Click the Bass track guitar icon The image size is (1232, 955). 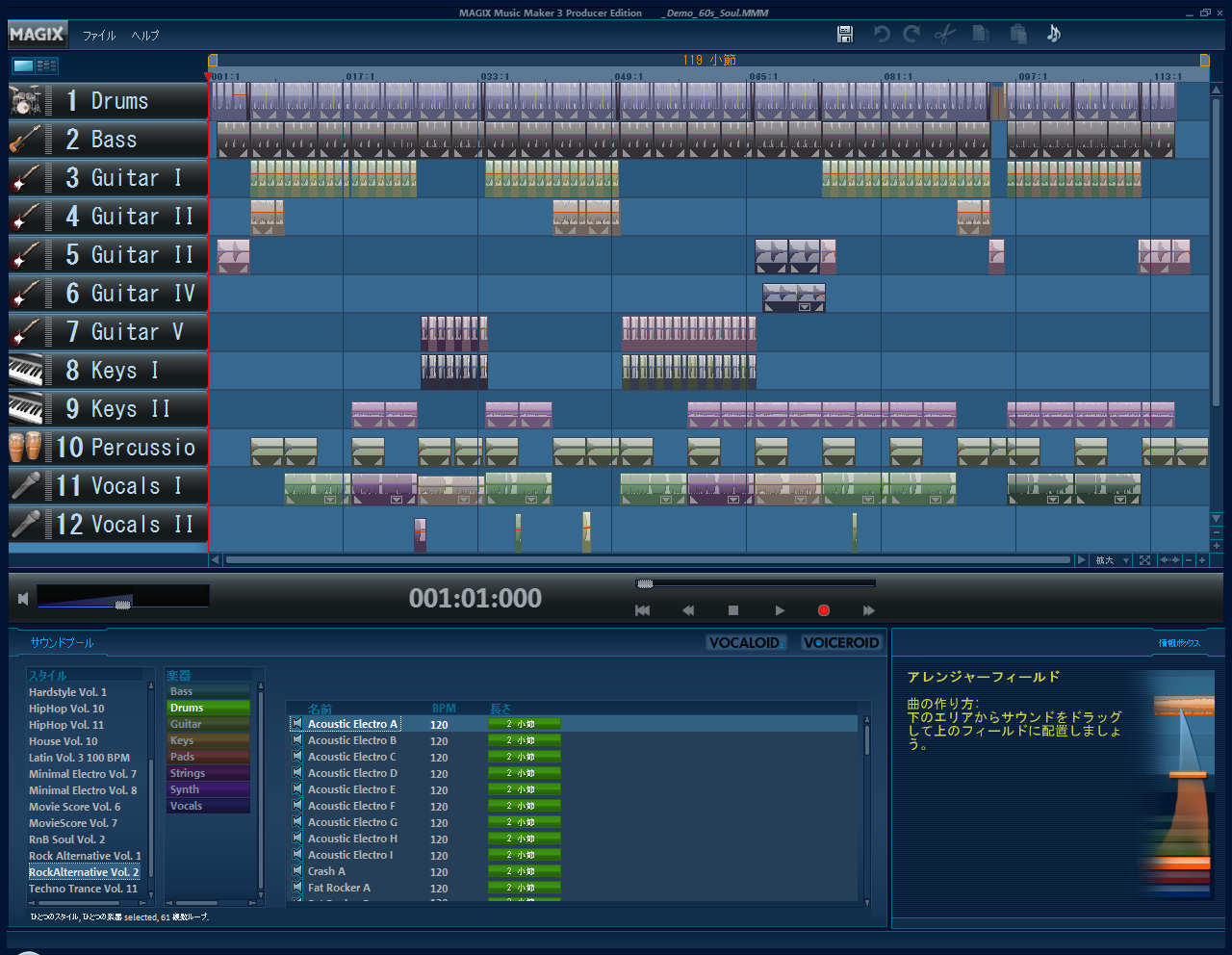click(27, 139)
